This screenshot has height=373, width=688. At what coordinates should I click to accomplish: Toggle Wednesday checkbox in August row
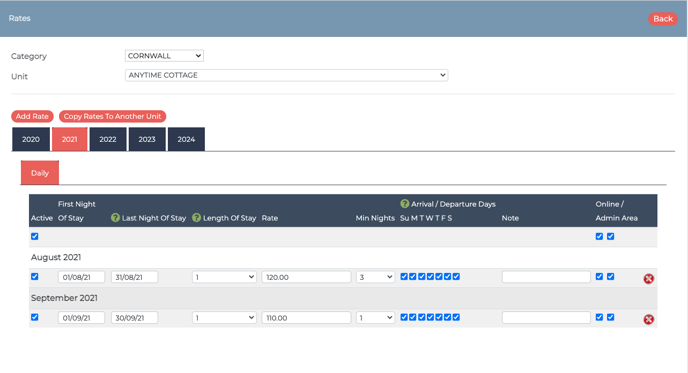pyautogui.click(x=430, y=276)
